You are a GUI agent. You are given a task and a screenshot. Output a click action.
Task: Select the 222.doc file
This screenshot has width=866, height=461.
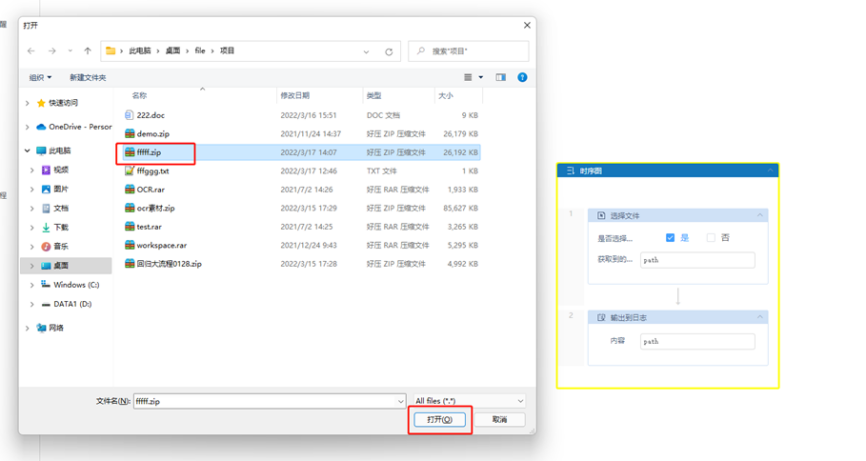[x=150, y=115]
